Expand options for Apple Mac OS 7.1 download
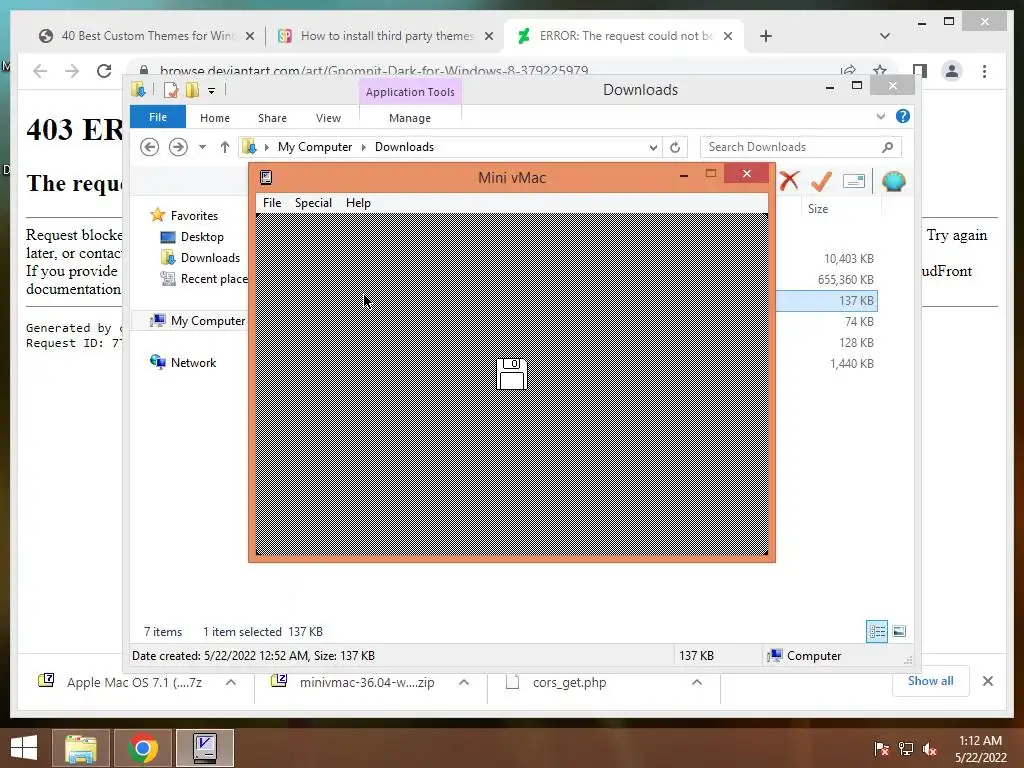This screenshot has width=1024, height=768. (231, 682)
